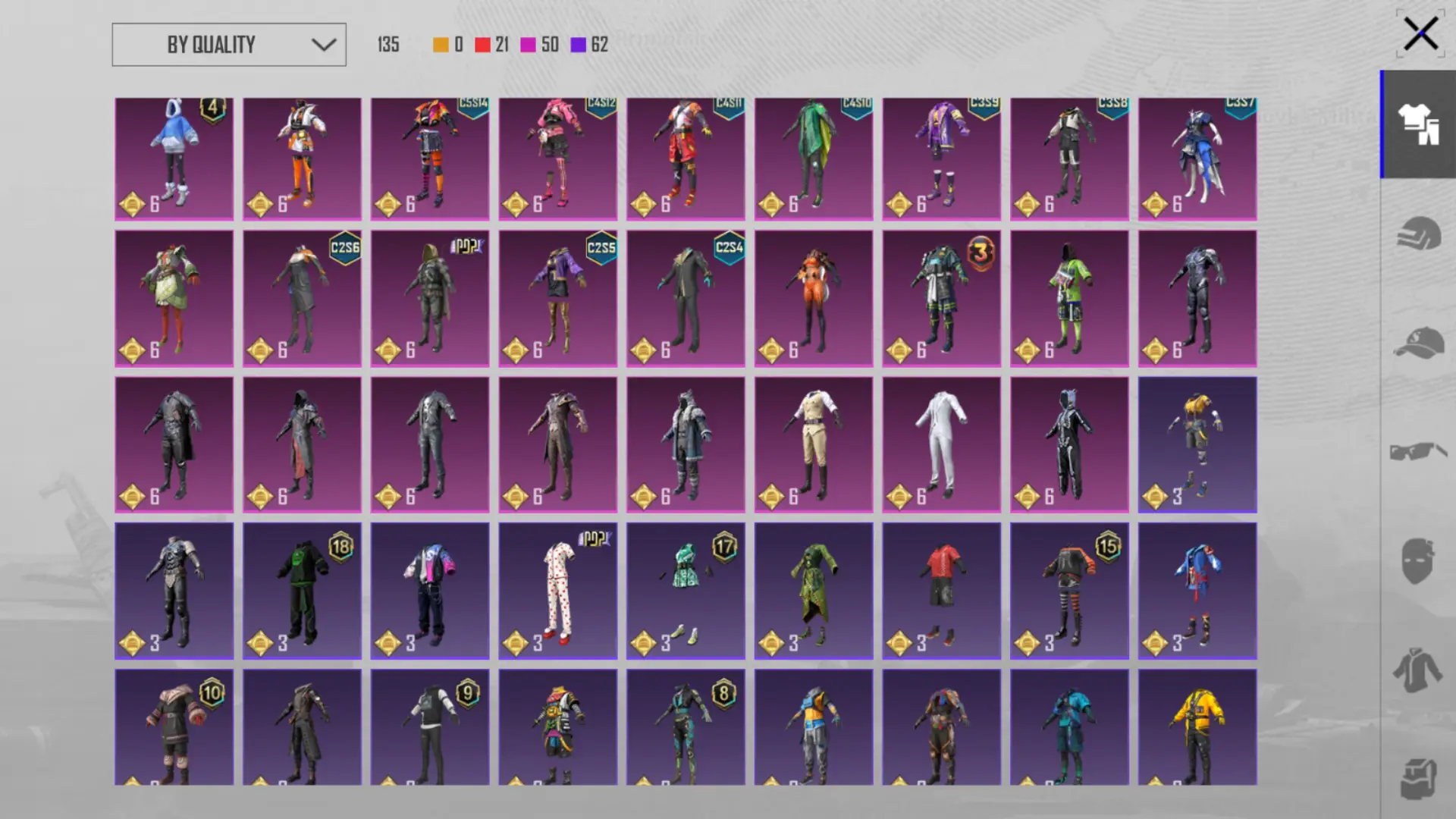
Task: Select the outfit labeled C2S6
Action: 302,298
